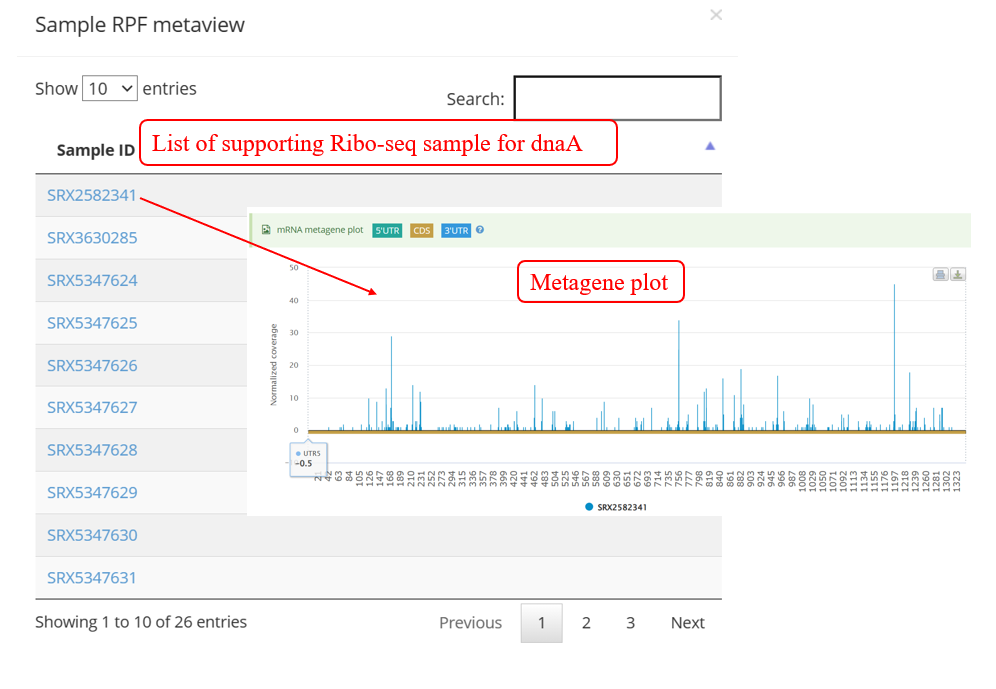Click the 5'UTR label badge
Image resolution: width=996 pixels, height=689 pixels.
point(386,231)
